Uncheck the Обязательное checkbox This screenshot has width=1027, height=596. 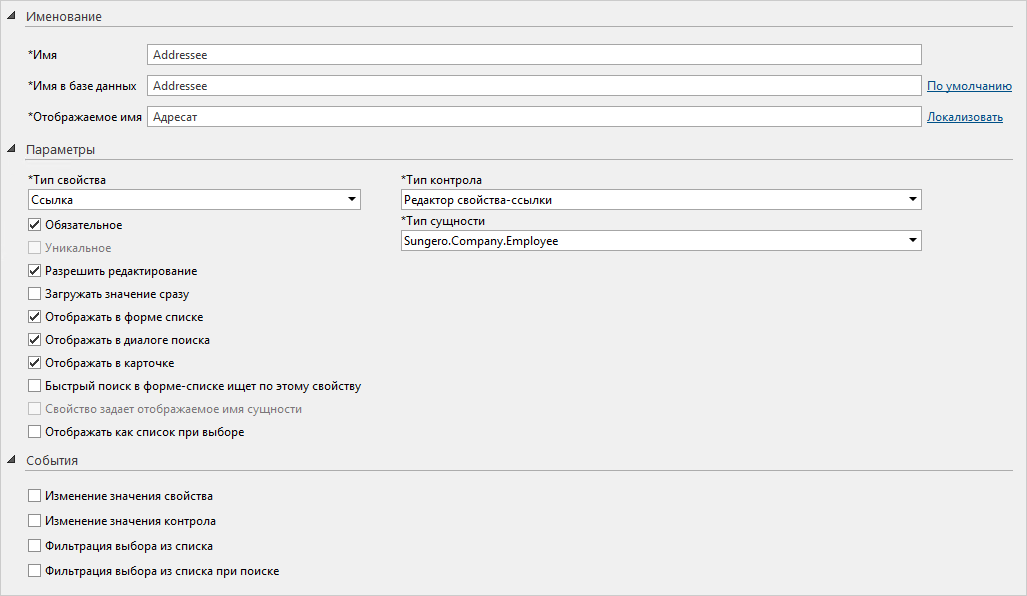click(35, 225)
